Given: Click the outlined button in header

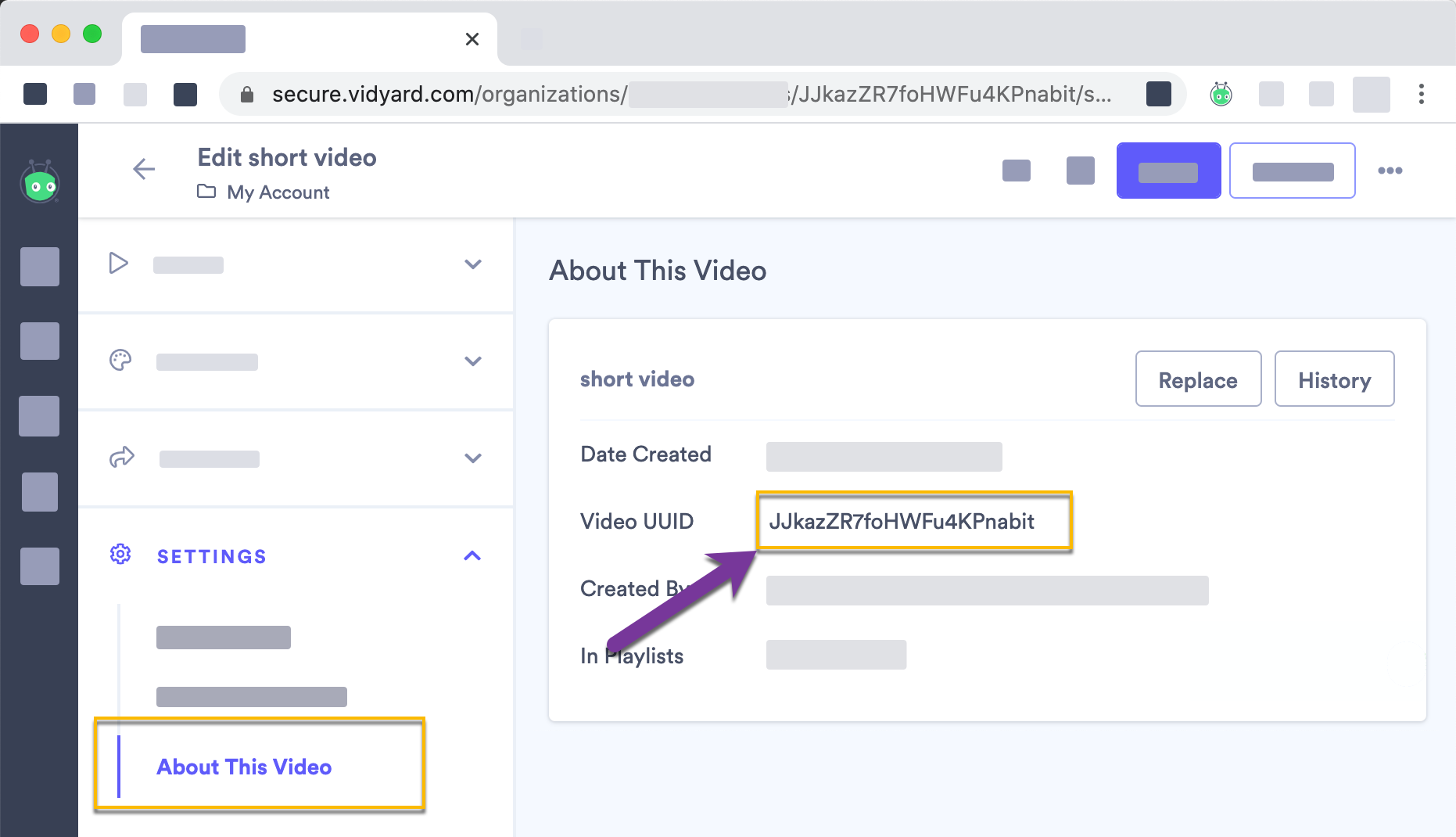Looking at the screenshot, I should (1293, 171).
